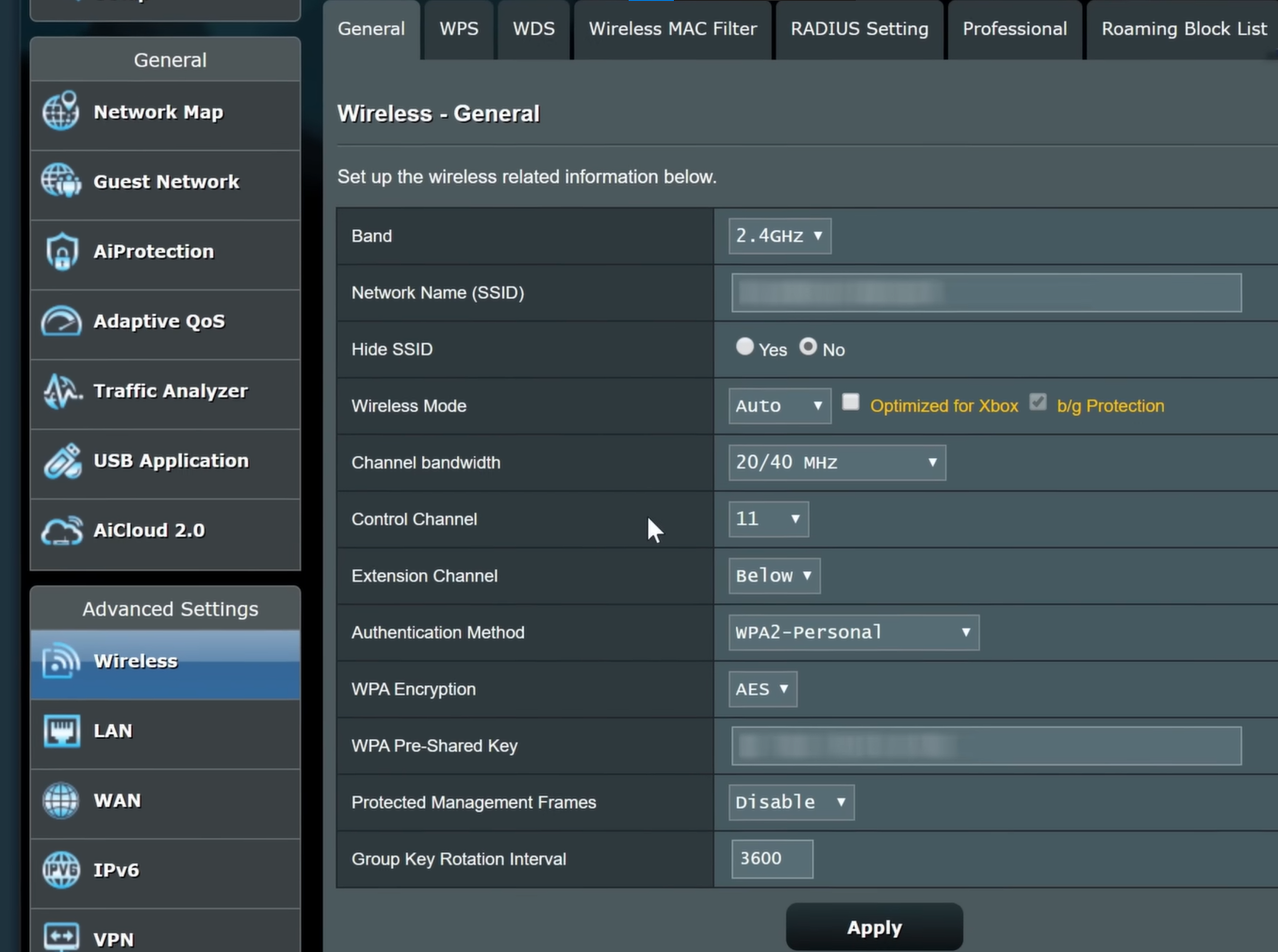
Task: Open the Channel bandwidth dropdown
Action: [x=836, y=463]
